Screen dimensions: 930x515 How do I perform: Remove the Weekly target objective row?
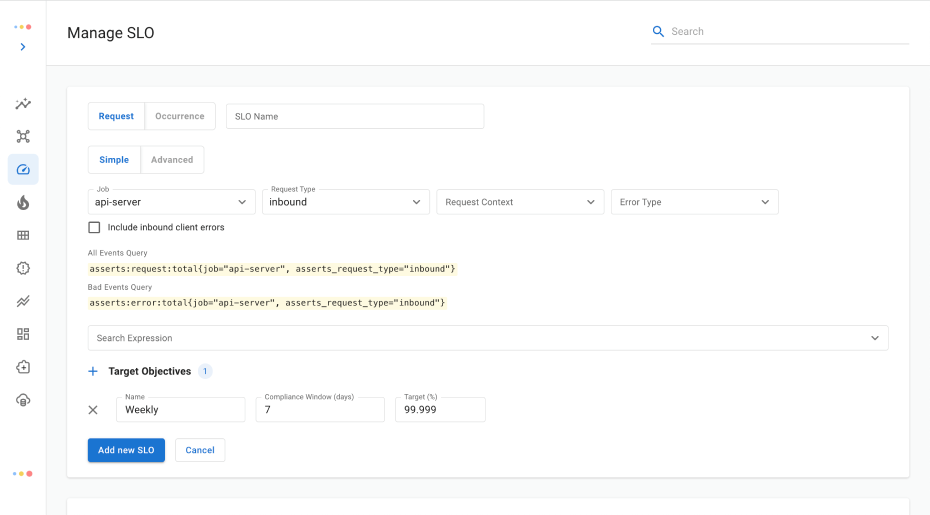[93, 410]
